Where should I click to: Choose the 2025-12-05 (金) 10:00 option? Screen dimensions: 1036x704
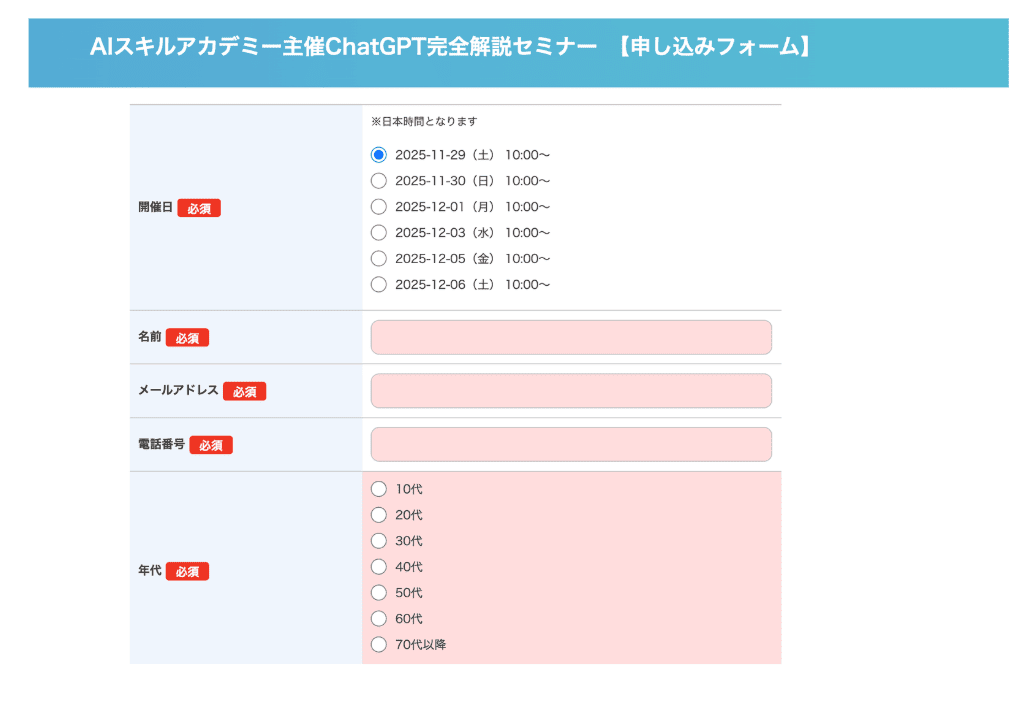pos(379,259)
